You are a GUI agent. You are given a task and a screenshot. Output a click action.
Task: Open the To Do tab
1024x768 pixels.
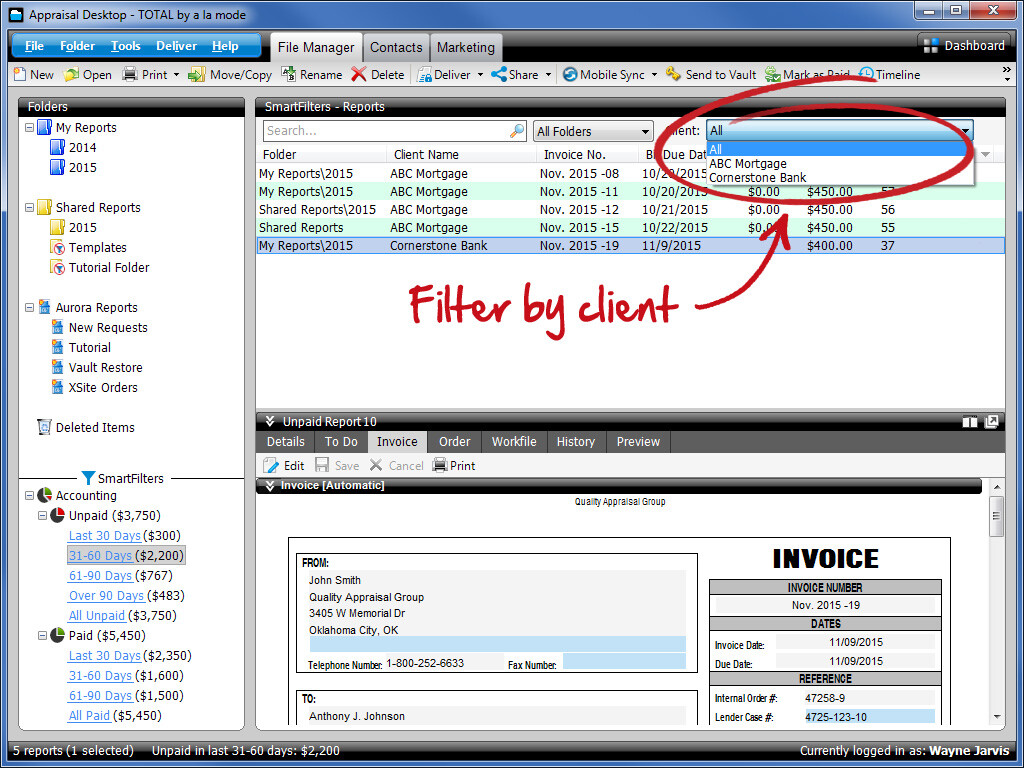[341, 442]
